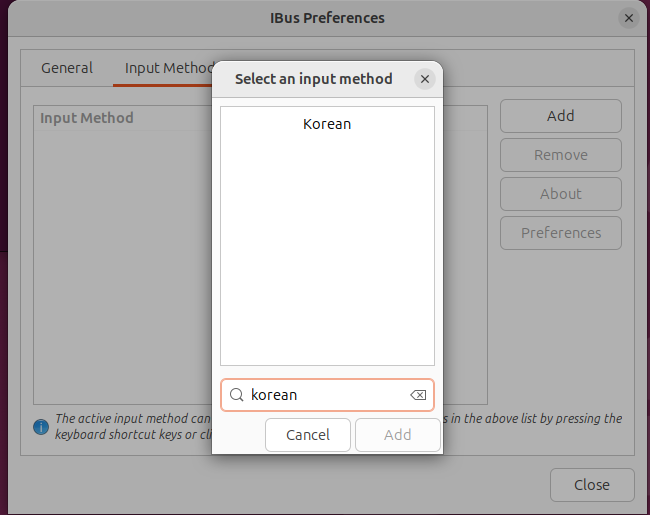Clear the search text with the backspace icon

[x=418, y=395]
